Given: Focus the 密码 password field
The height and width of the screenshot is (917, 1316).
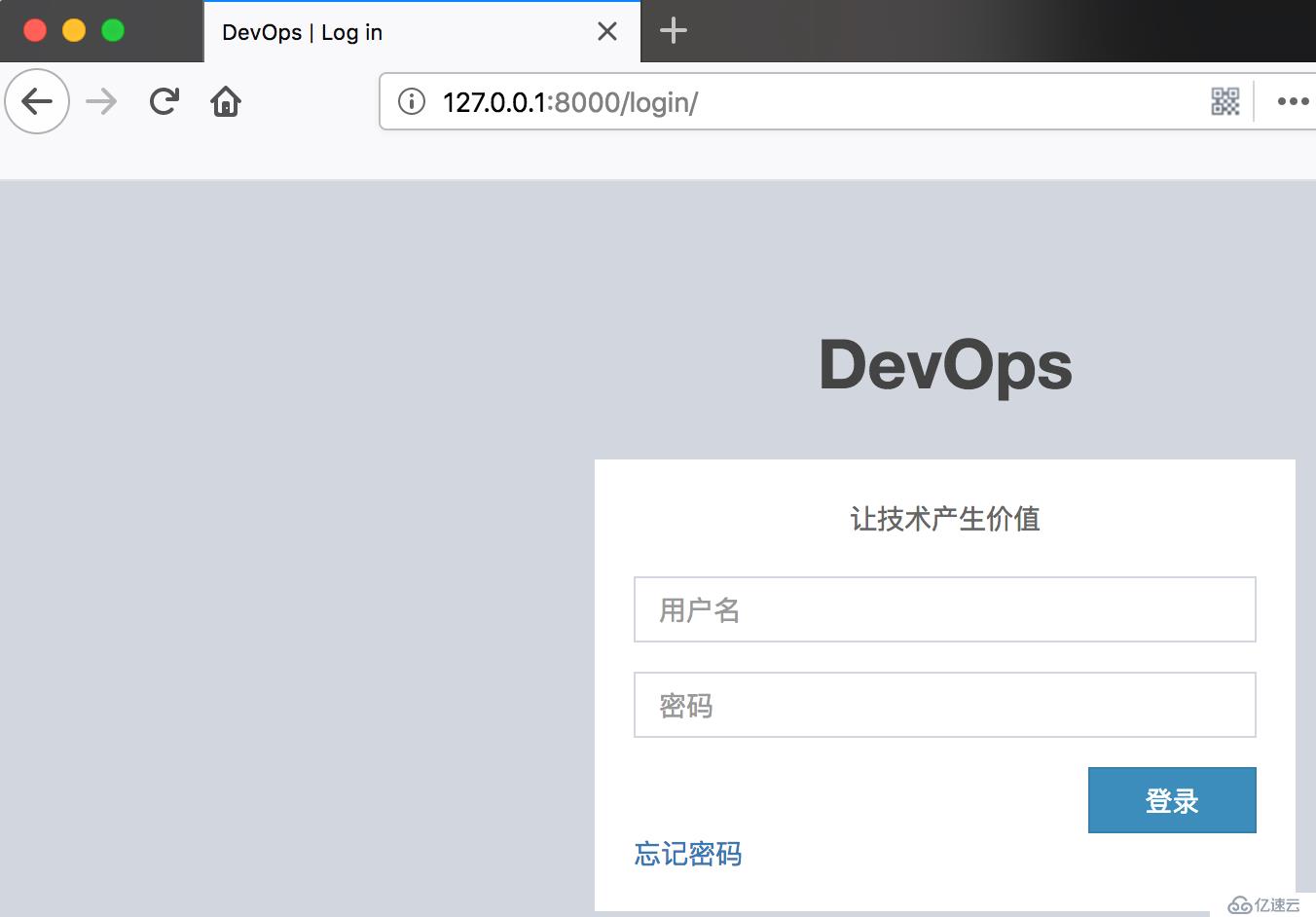Looking at the screenshot, I should 945,705.
